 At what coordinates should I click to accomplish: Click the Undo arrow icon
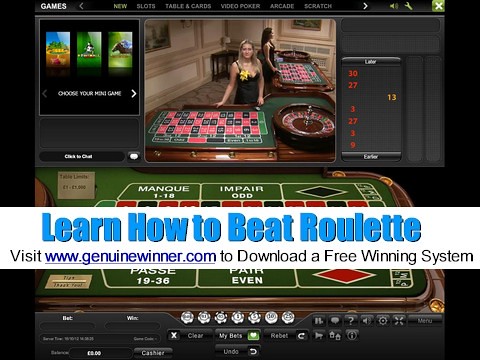253,351
